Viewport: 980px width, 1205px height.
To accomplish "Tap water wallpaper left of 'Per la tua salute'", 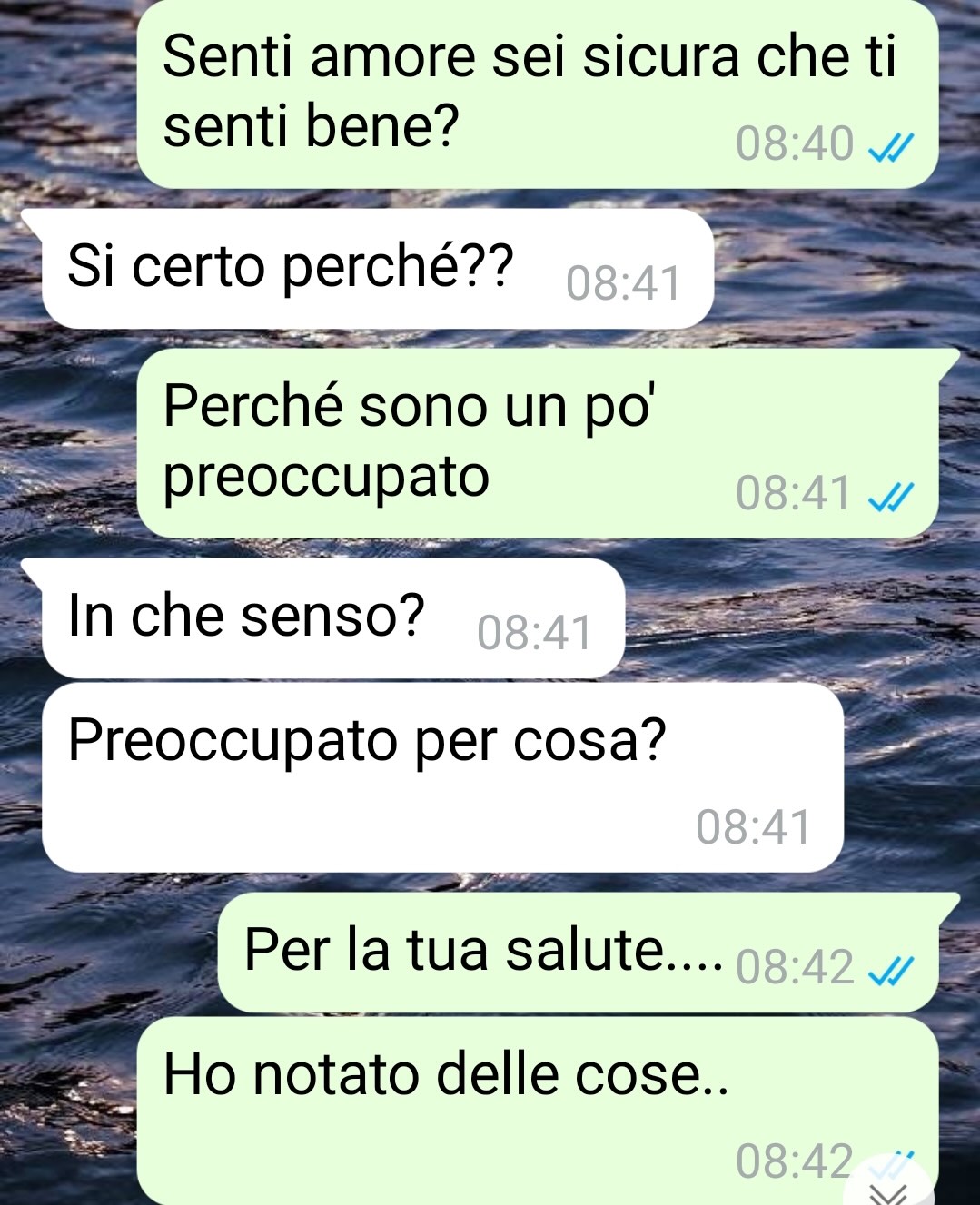I will (109, 953).
